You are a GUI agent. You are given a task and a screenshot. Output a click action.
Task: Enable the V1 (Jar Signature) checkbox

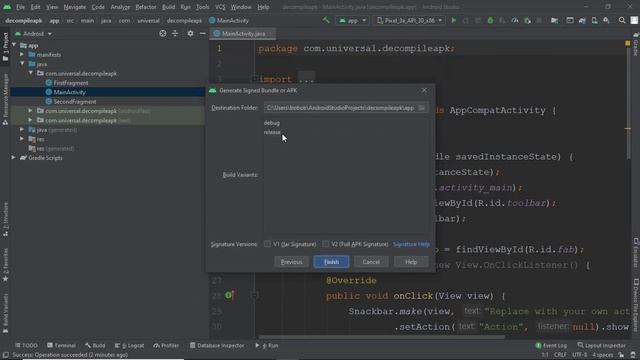coord(267,244)
